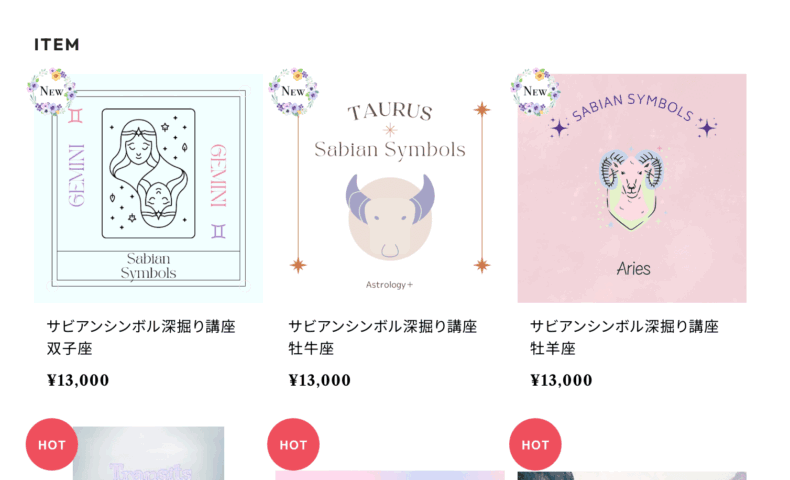Open the サビアンシンボル深掘り講座 牡牛座 title link
The height and width of the screenshot is (480, 790).
coord(383,337)
